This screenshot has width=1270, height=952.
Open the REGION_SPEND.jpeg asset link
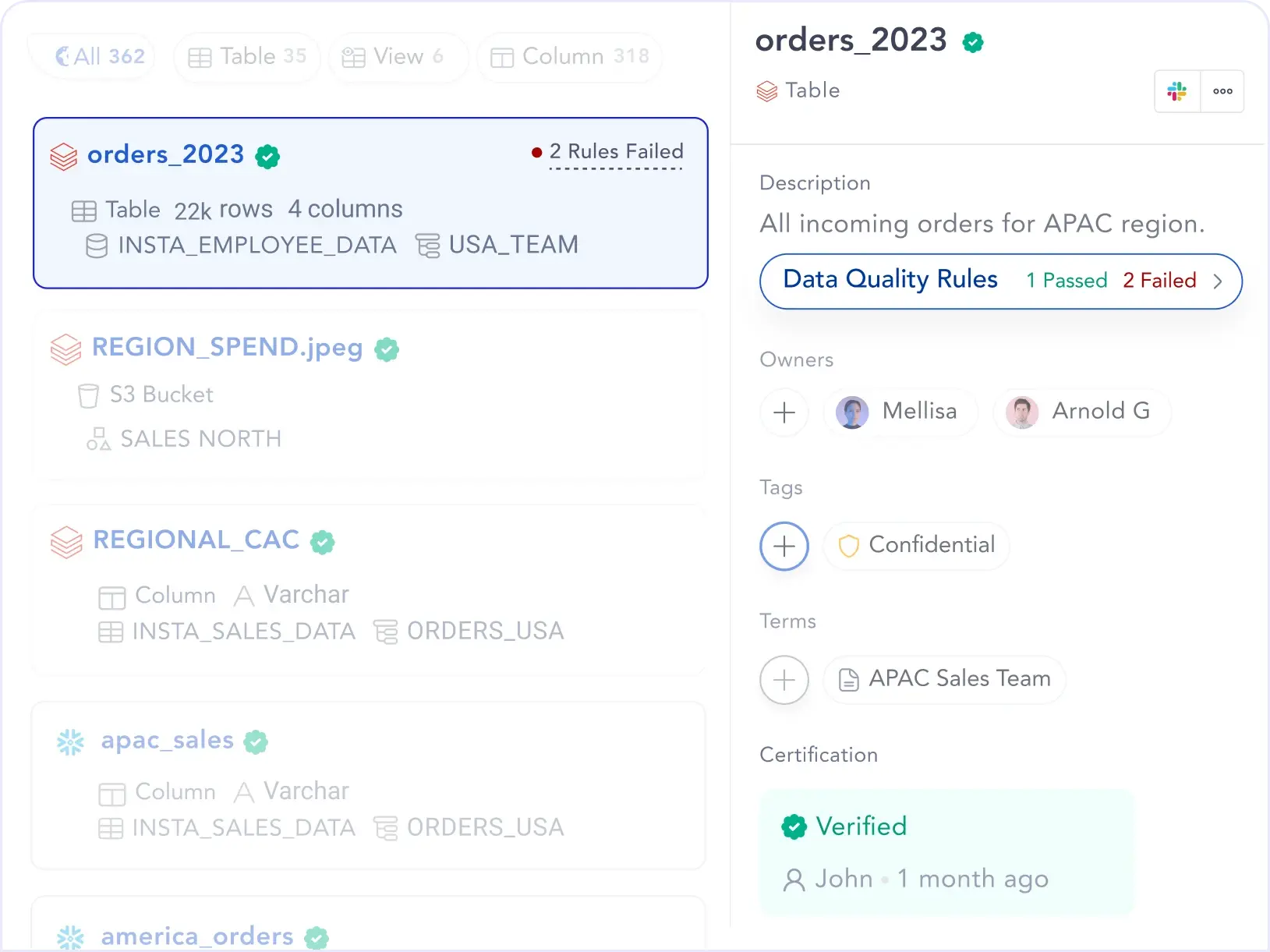[227, 347]
